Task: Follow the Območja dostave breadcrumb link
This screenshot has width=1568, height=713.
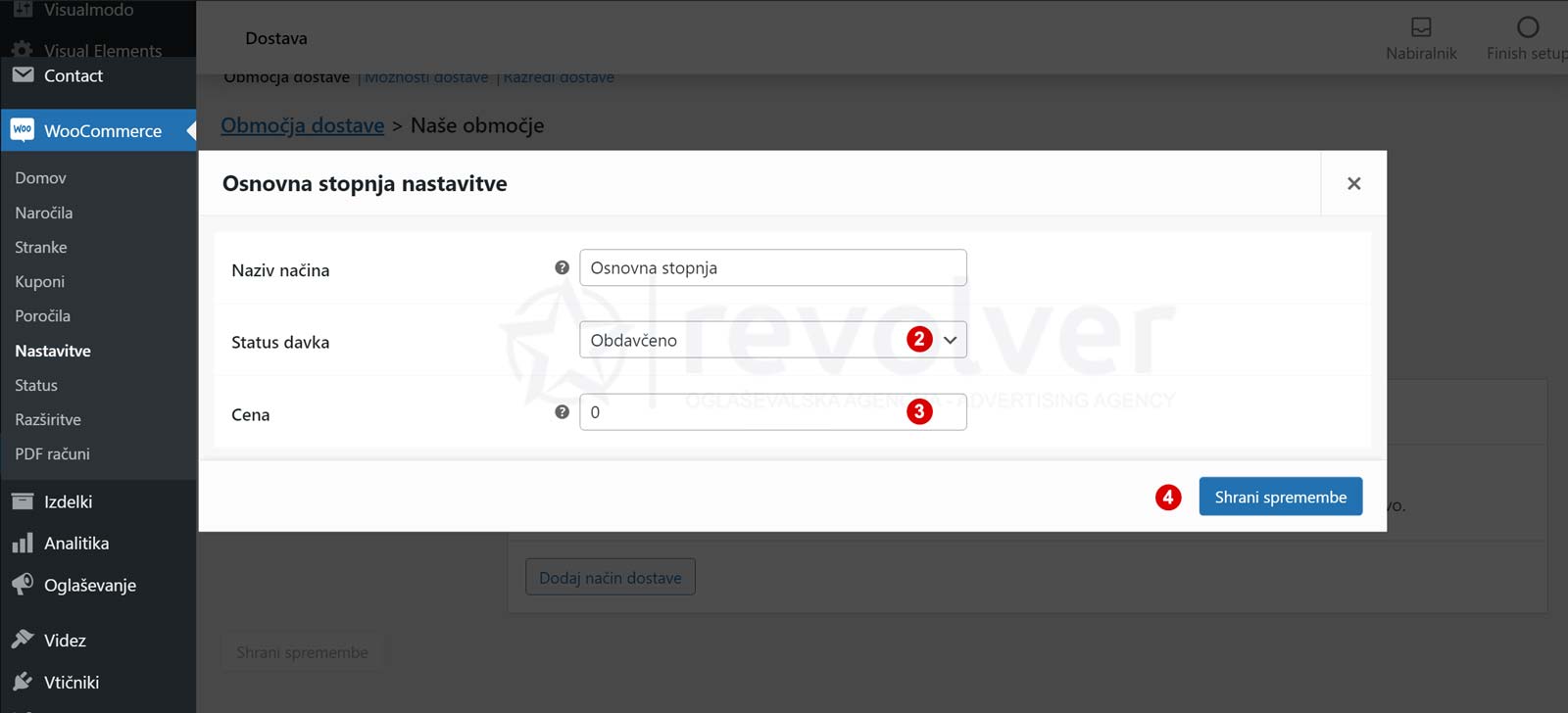Action: pyautogui.click(x=302, y=125)
